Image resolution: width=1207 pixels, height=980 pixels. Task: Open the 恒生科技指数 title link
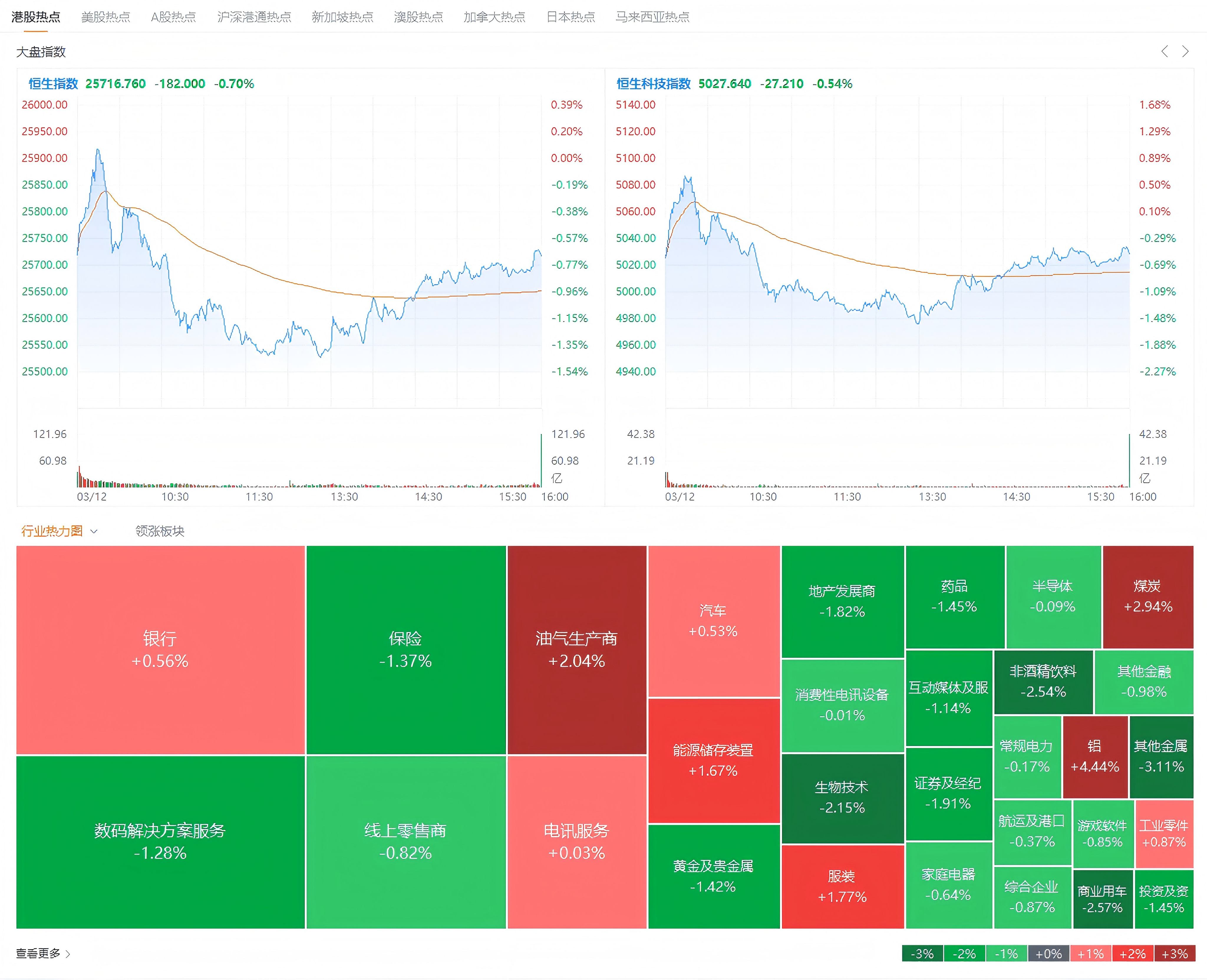pos(653,84)
